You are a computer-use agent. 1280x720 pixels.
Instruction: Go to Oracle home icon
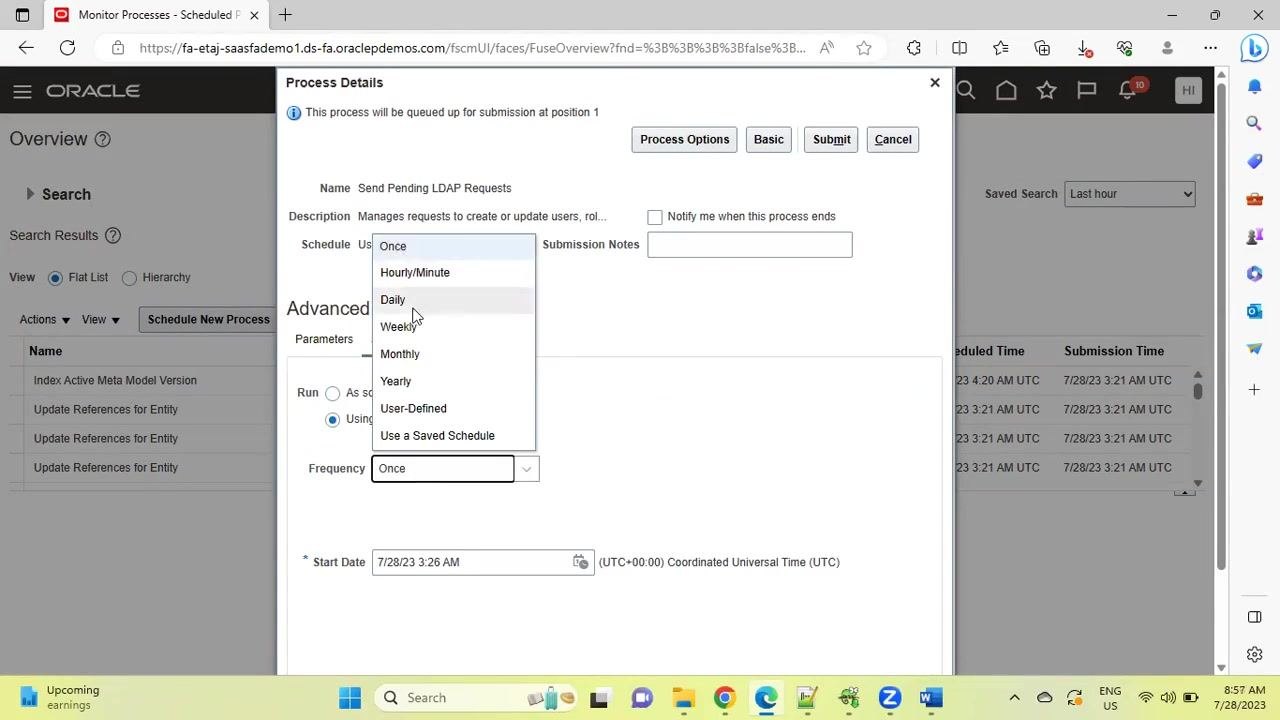tap(1006, 91)
